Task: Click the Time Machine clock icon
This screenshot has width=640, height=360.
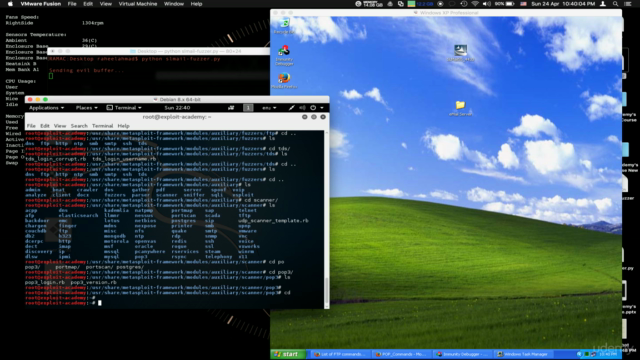Action: (464, 4)
